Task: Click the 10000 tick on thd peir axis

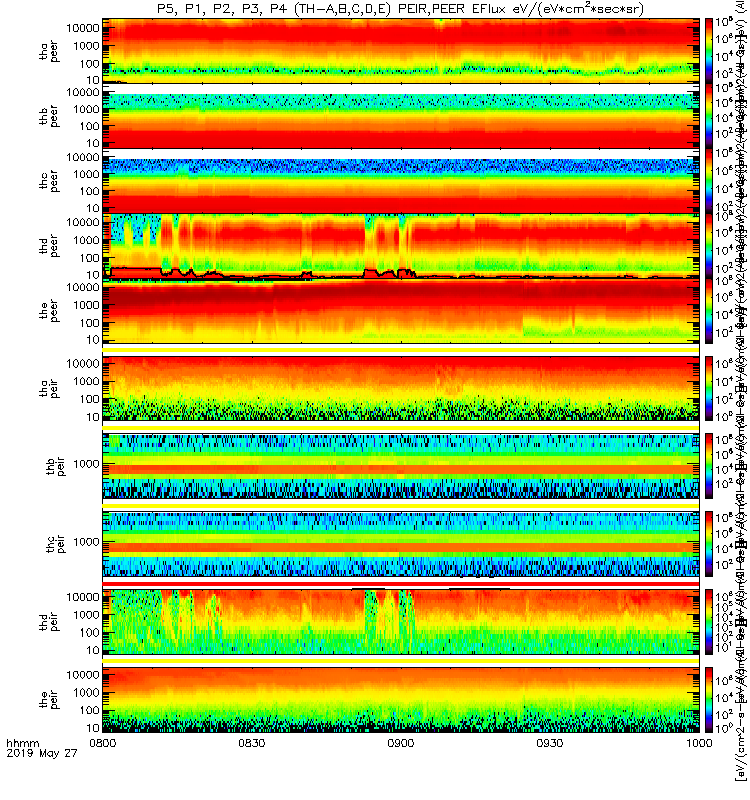Action: [83, 597]
